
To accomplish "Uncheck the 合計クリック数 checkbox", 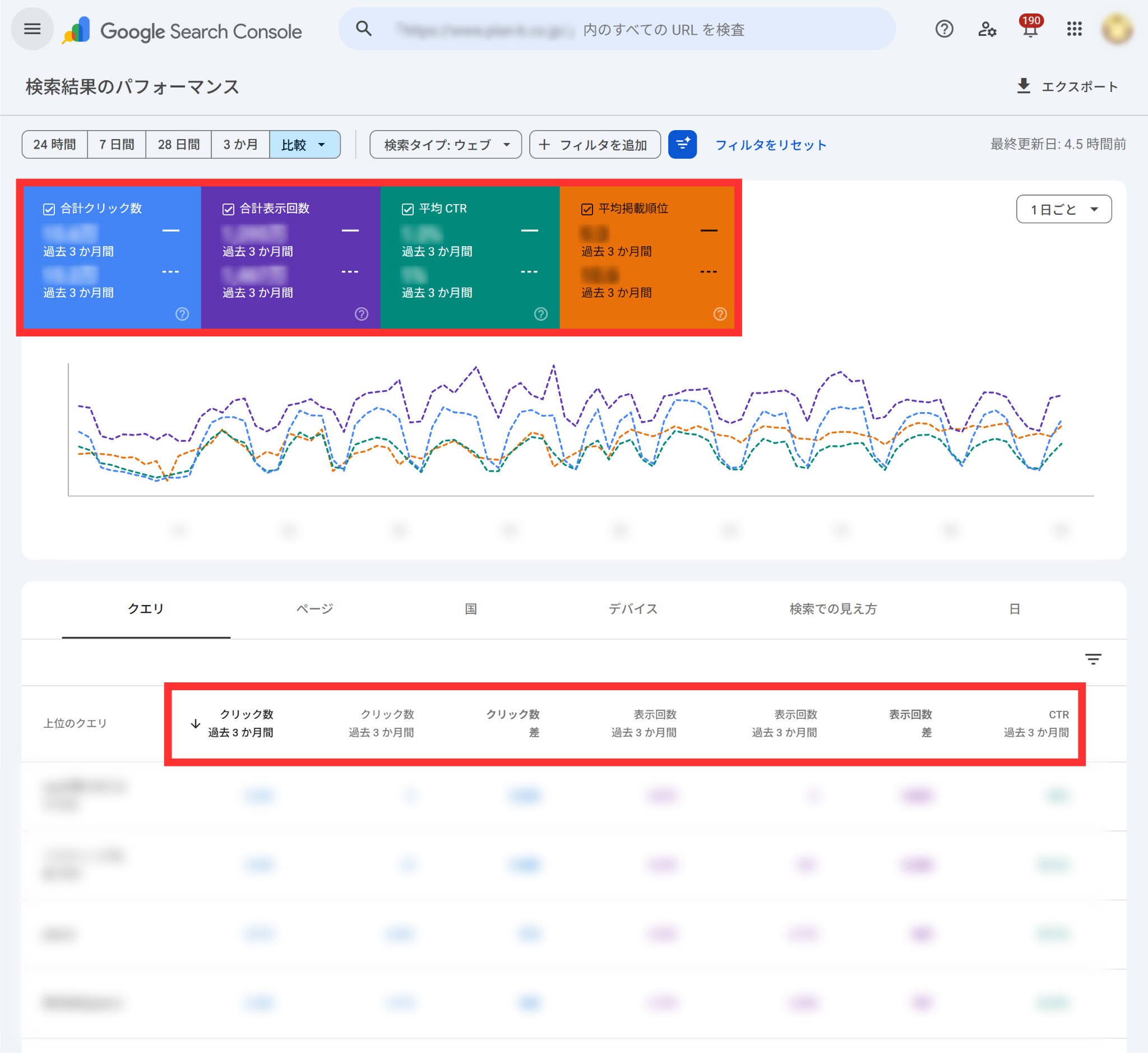I will [x=49, y=209].
